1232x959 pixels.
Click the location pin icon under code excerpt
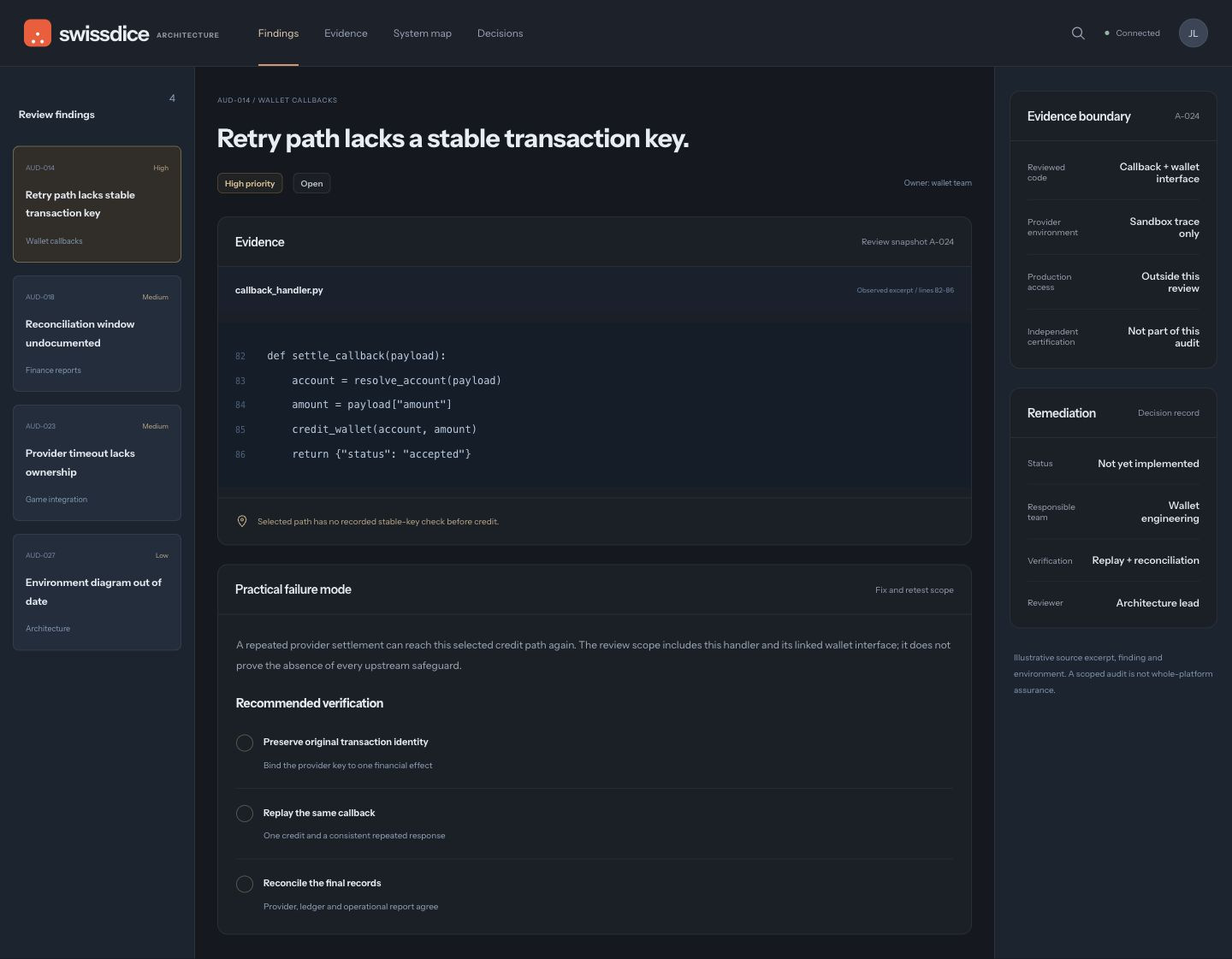pyautogui.click(x=242, y=521)
